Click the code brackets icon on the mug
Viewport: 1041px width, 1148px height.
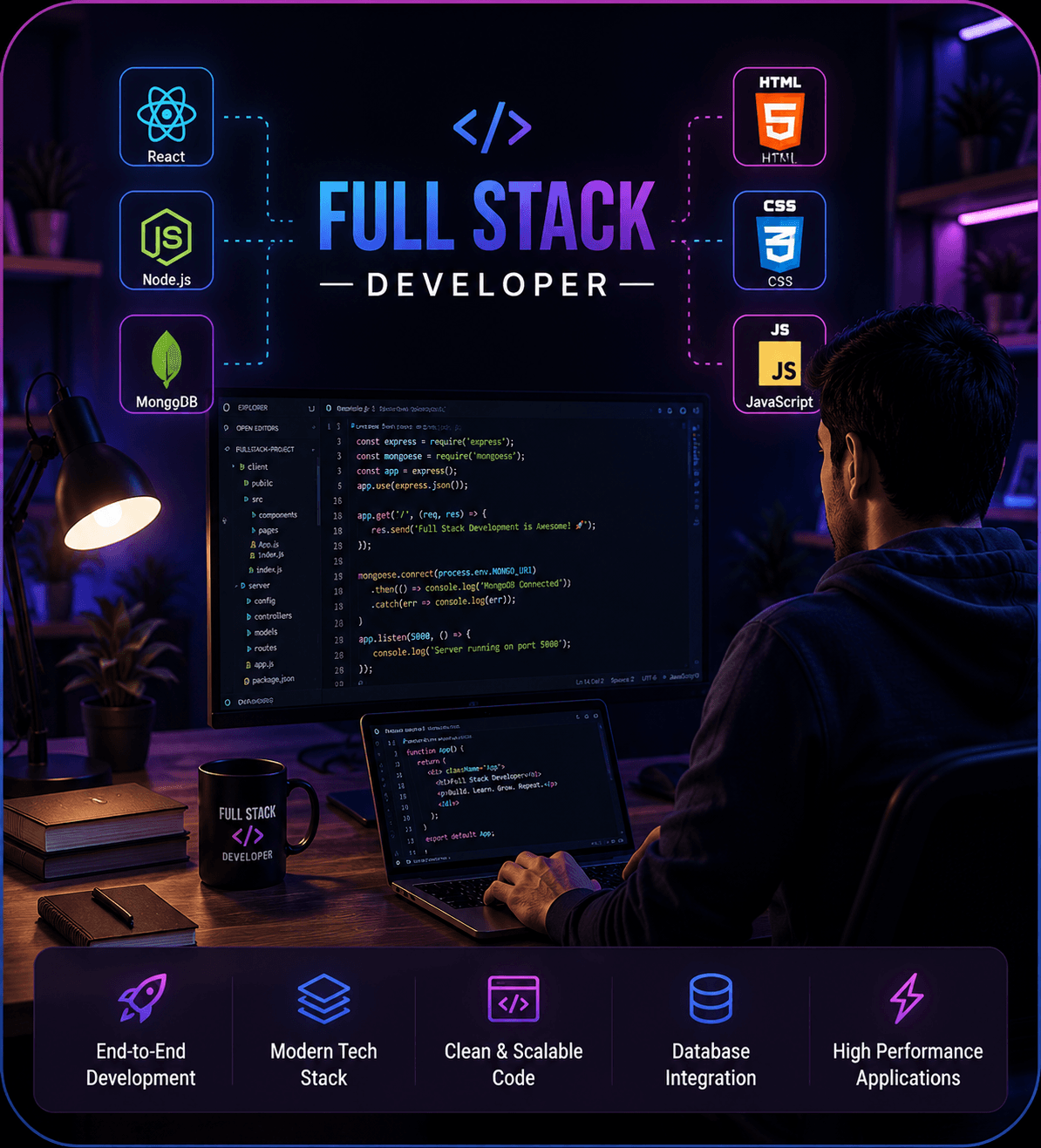click(x=248, y=837)
